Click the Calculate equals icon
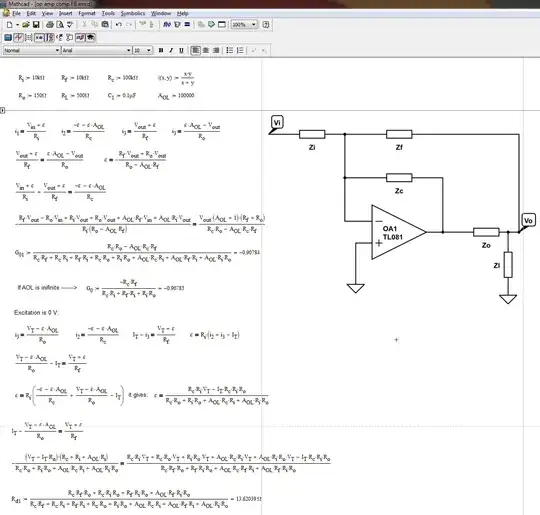 tap(187, 24)
